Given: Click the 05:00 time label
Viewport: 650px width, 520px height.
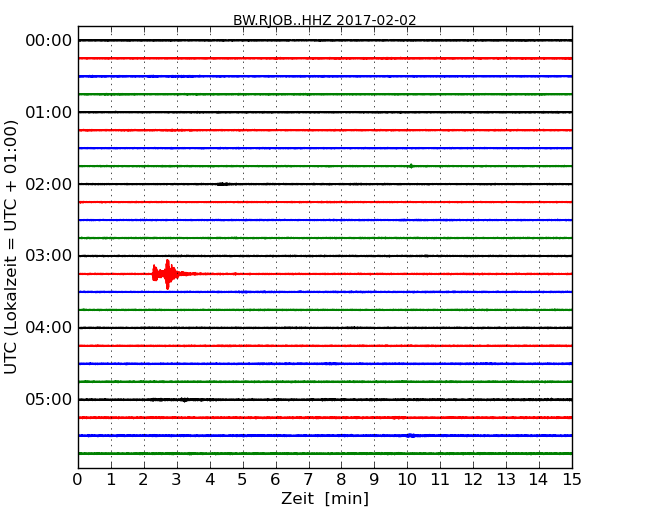Looking at the screenshot, I should pos(49,399).
